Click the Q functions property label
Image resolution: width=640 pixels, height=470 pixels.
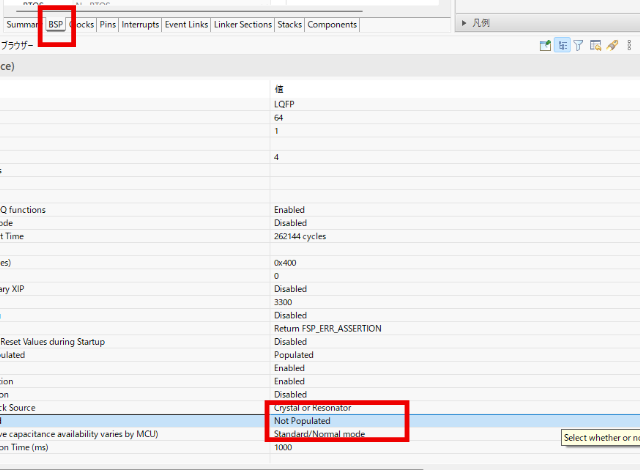[23, 210]
